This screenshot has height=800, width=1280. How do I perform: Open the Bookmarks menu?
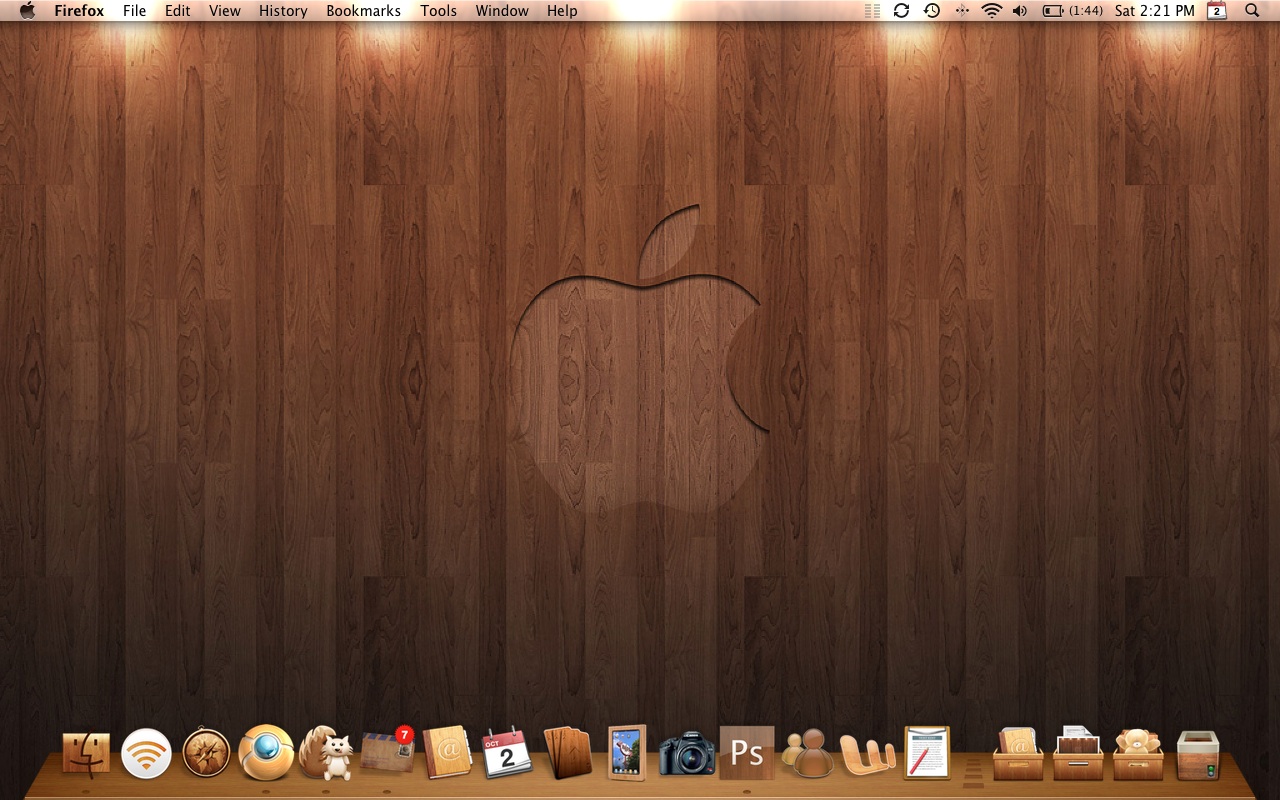[x=364, y=11]
